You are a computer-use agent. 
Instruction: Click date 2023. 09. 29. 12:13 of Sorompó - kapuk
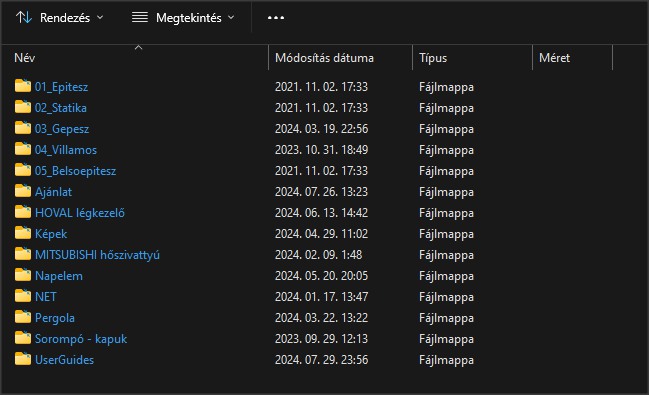[x=322, y=339]
